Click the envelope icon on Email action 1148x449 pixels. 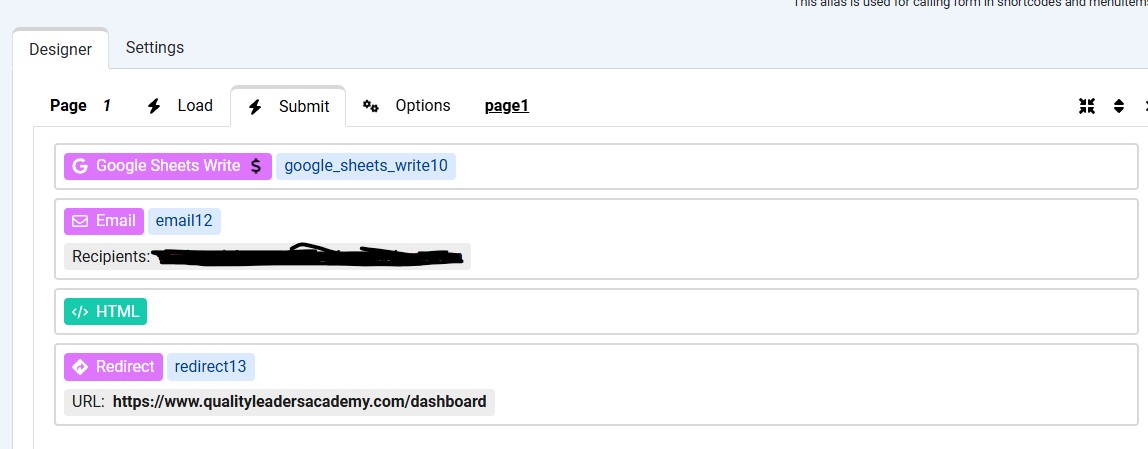[x=80, y=221]
